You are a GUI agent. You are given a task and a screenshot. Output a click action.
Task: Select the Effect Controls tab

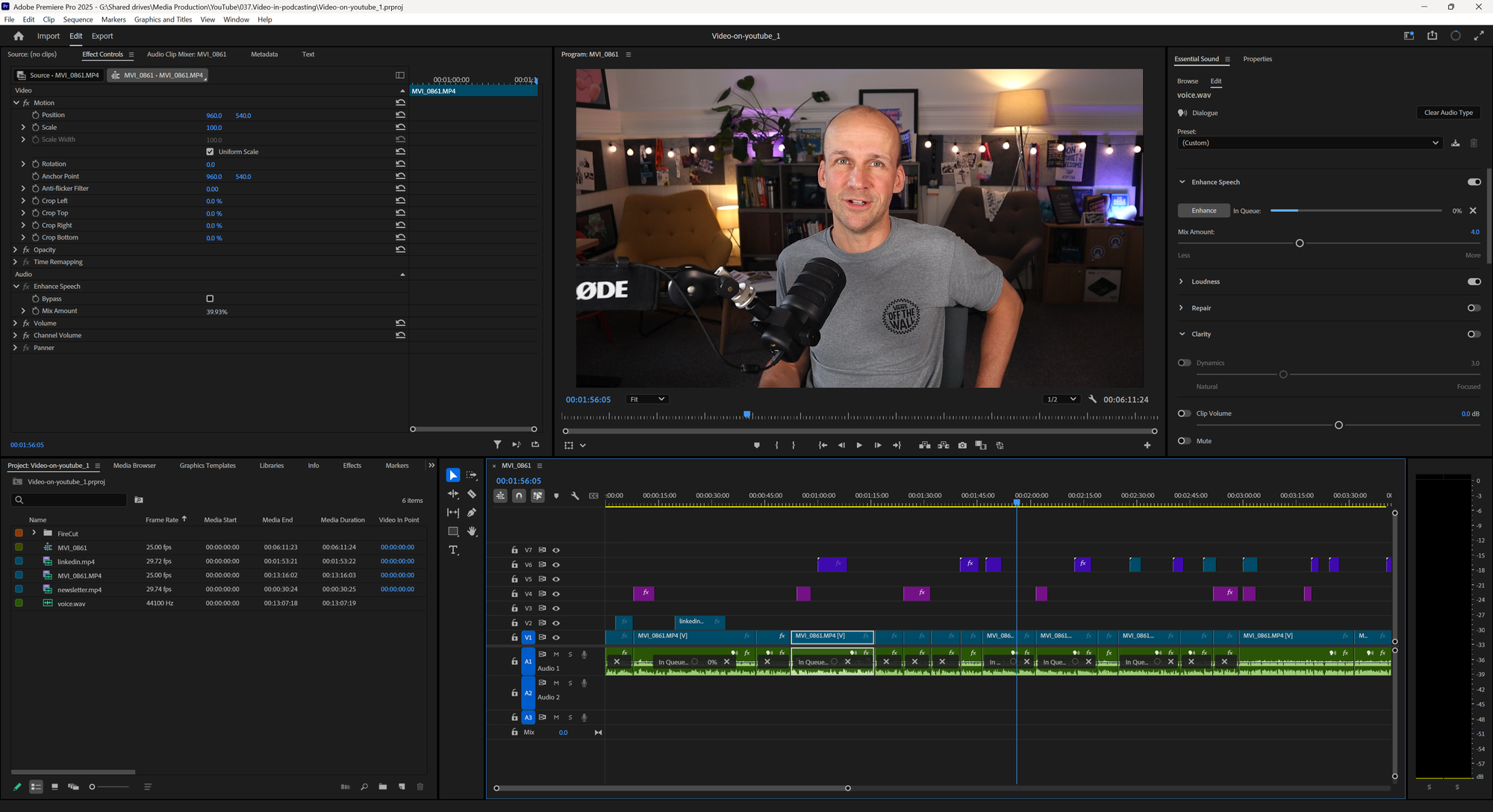pyautogui.click(x=101, y=54)
